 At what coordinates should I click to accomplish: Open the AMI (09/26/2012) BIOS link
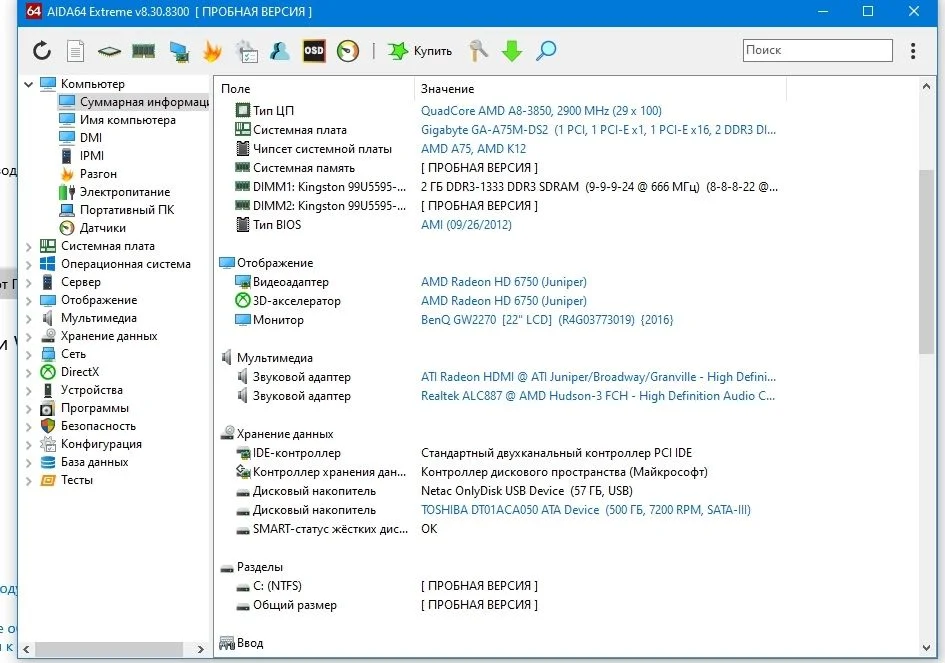(466, 225)
